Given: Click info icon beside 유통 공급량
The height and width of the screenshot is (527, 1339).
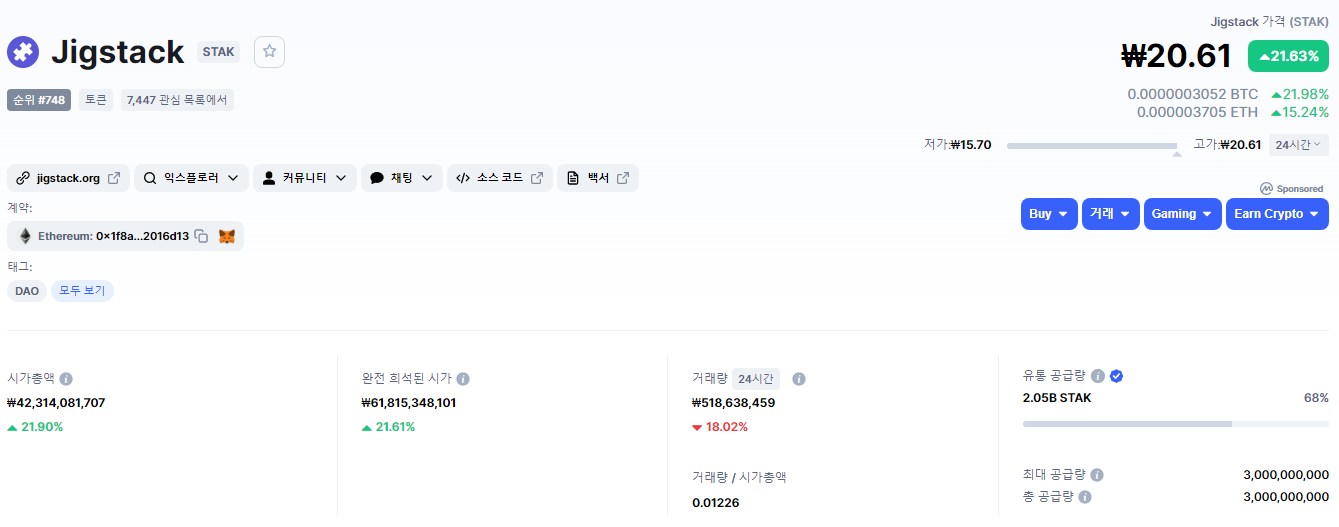Looking at the screenshot, I should pos(1098,376).
